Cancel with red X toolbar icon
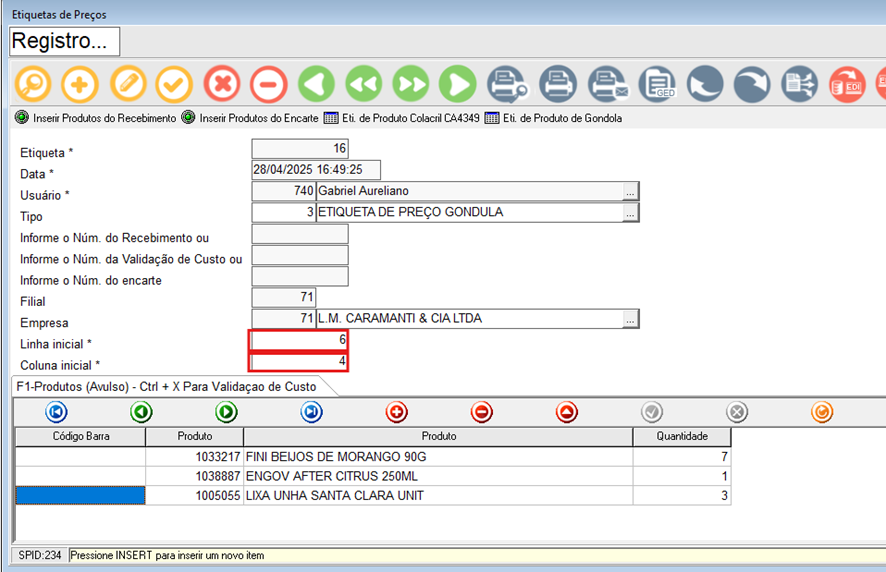The width and height of the screenshot is (886, 572). pos(222,84)
